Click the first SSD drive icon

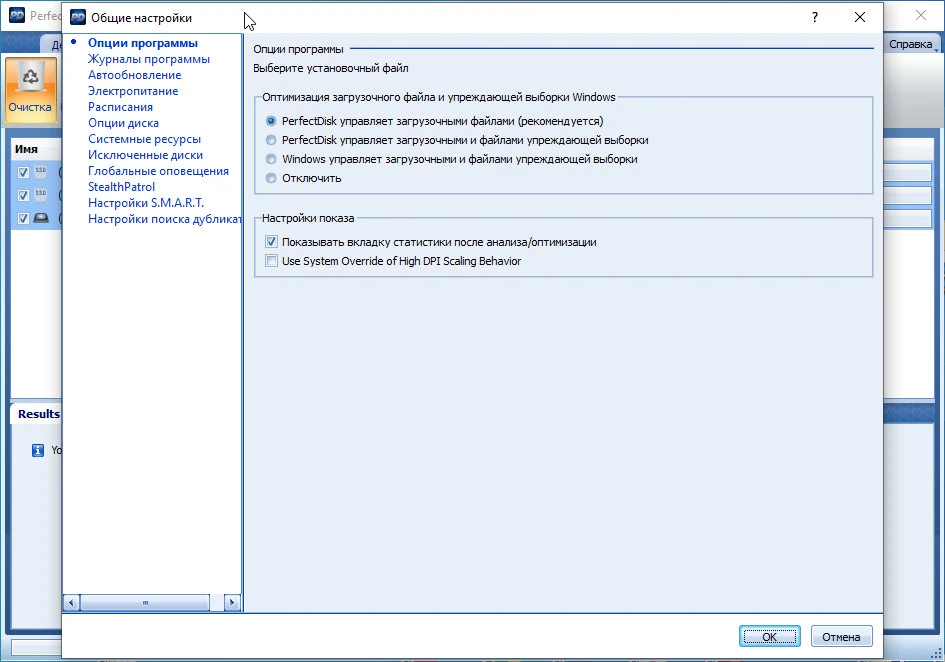(40, 172)
